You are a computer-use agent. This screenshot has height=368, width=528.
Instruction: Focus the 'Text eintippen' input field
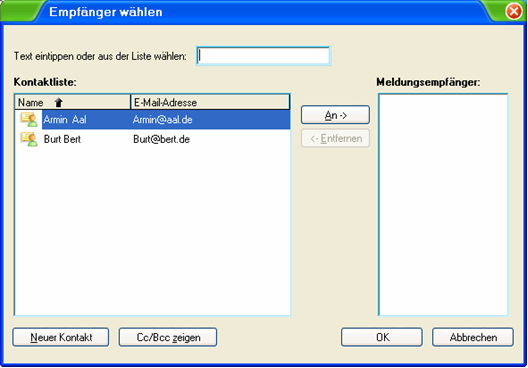[x=263, y=56]
